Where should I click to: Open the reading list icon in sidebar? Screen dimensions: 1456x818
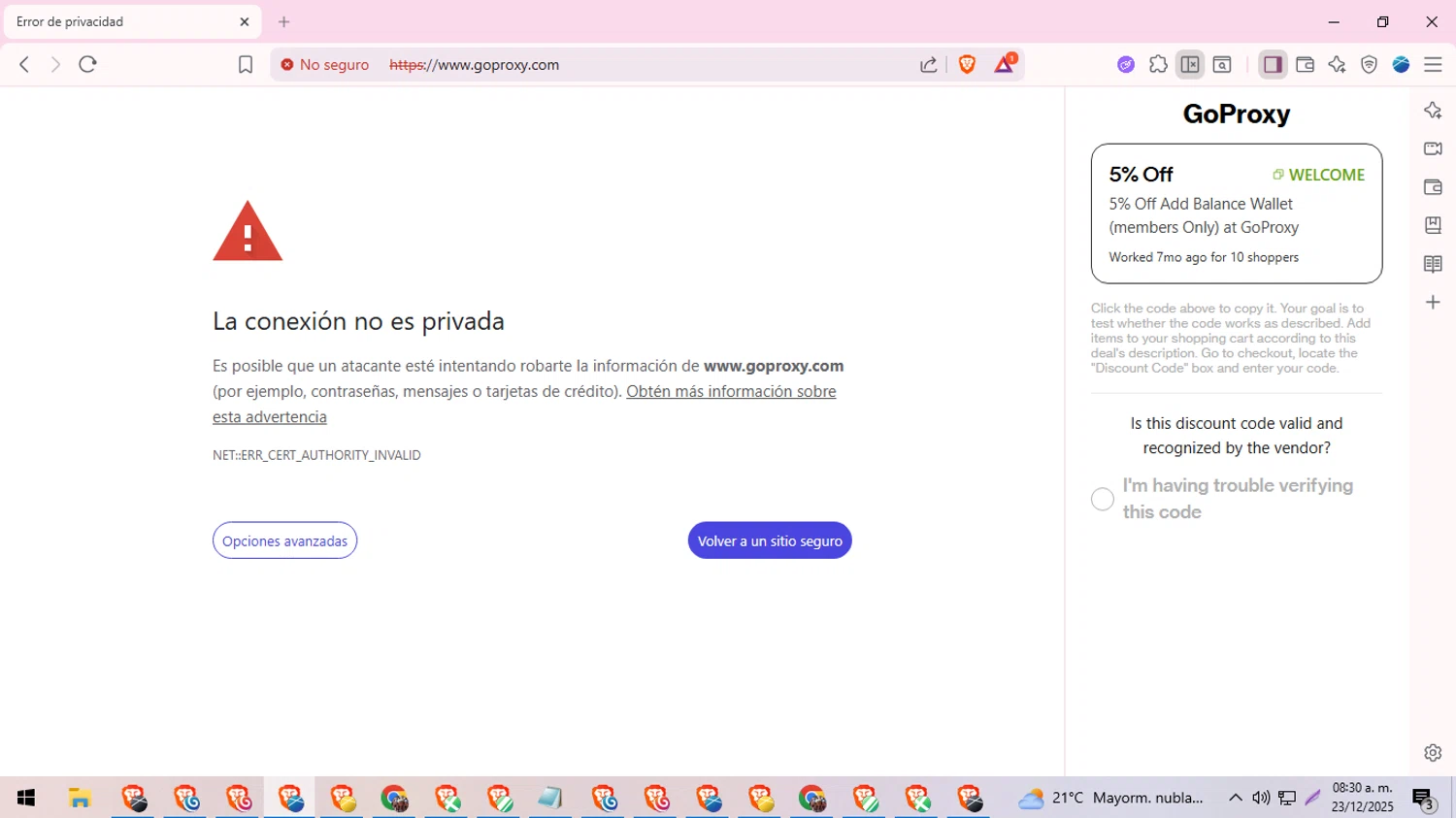tap(1433, 264)
